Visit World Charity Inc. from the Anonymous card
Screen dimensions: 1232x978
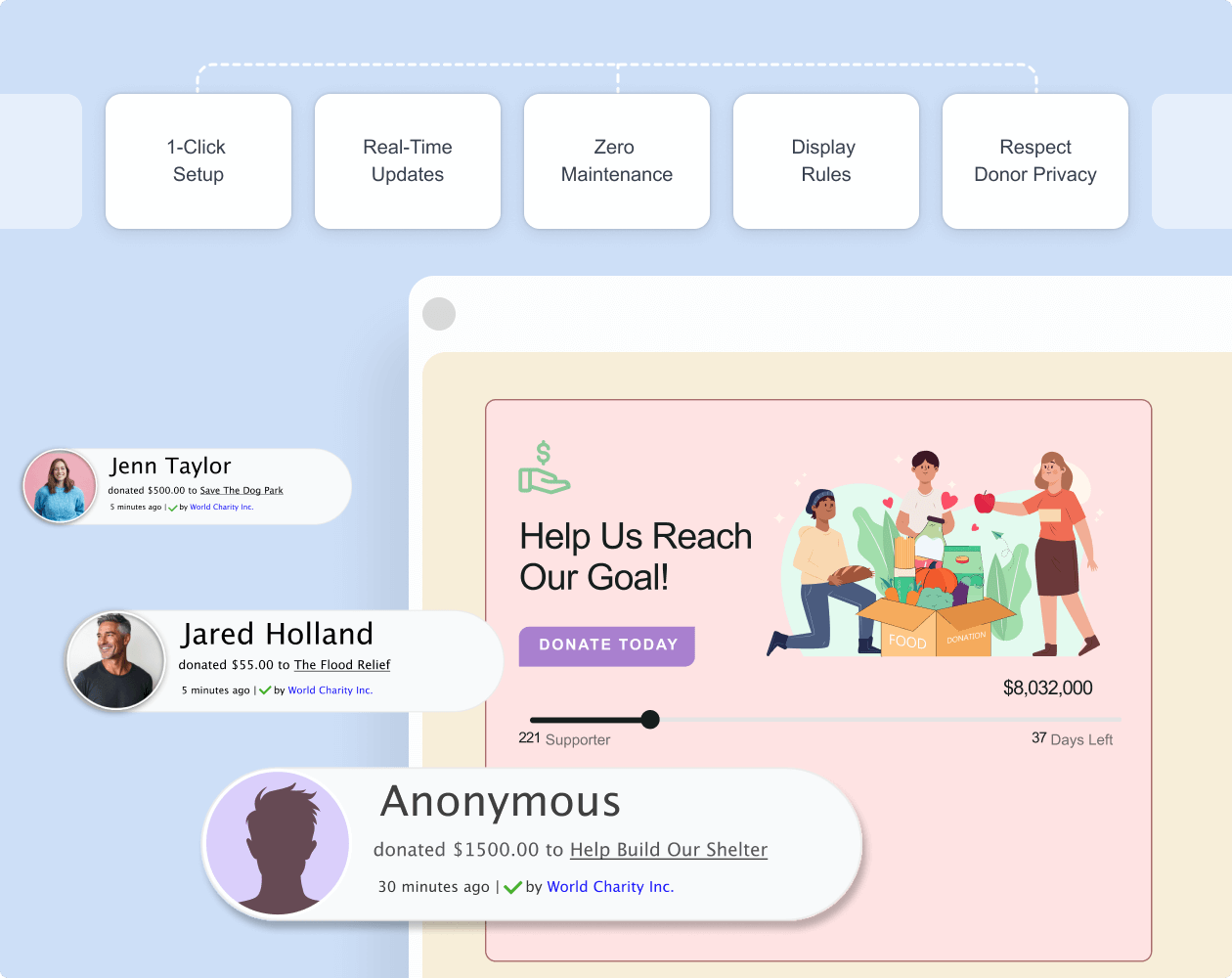coord(610,886)
